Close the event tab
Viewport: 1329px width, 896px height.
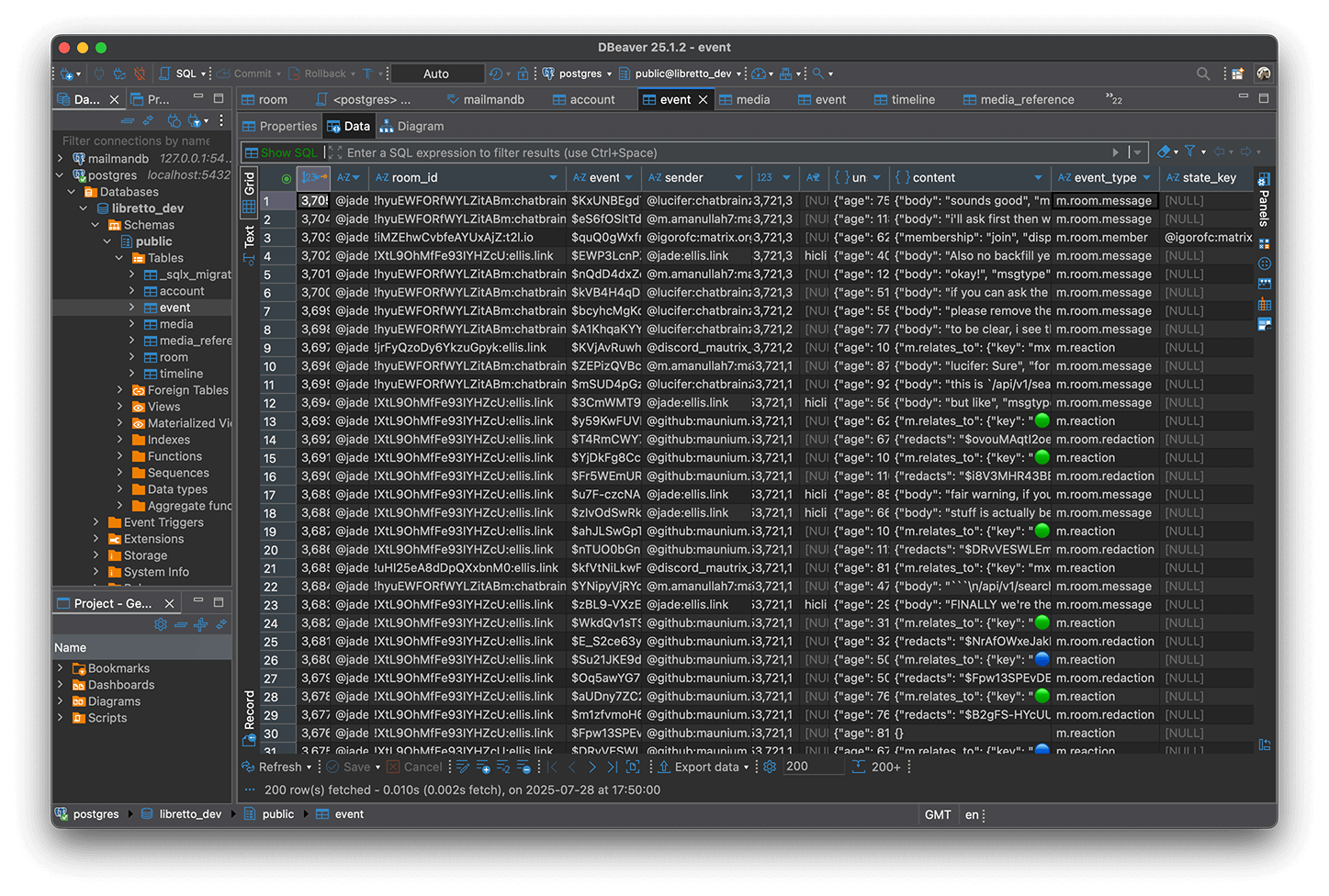[704, 100]
